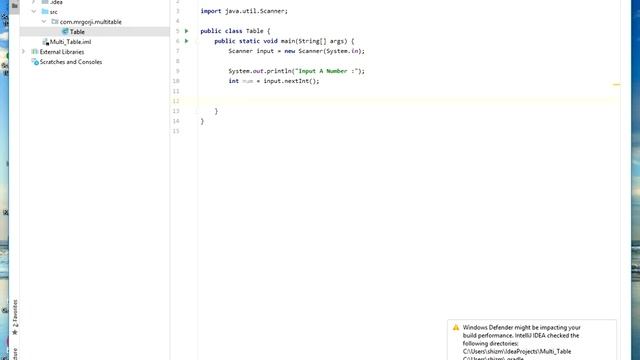Collapse the com.mrgorji.multitable package chevron
640x360 pixels.
tap(44, 22)
